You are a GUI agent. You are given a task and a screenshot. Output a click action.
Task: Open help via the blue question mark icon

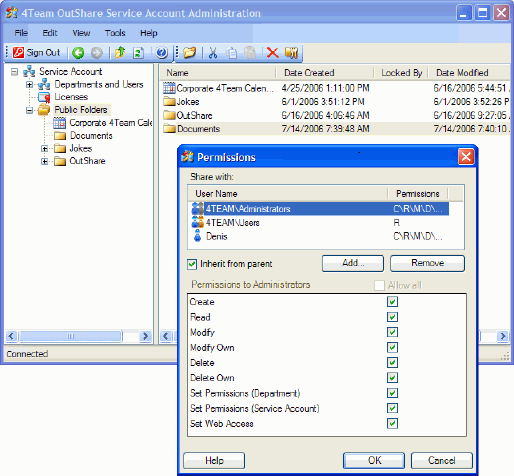pyautogui.click(x=162, y=53)
